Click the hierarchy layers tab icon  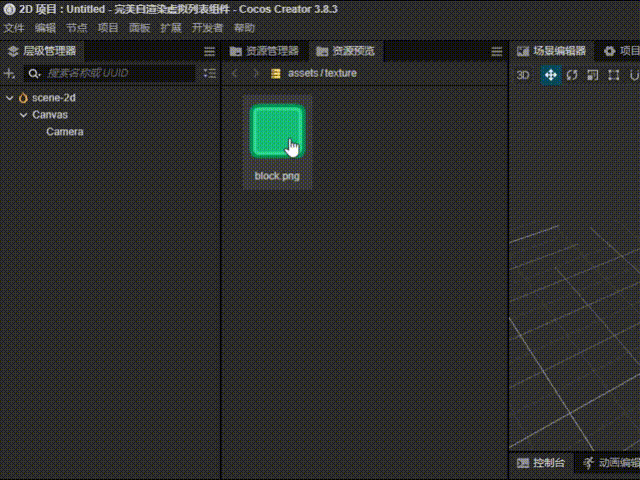(13, 51)
